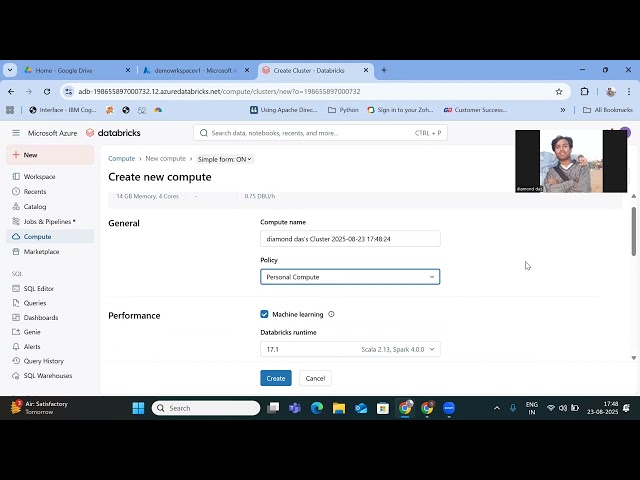Show hidden system tray icons
Image resolution: width=640 pixels, height=480 pixels.
click(x=497, y=408)
